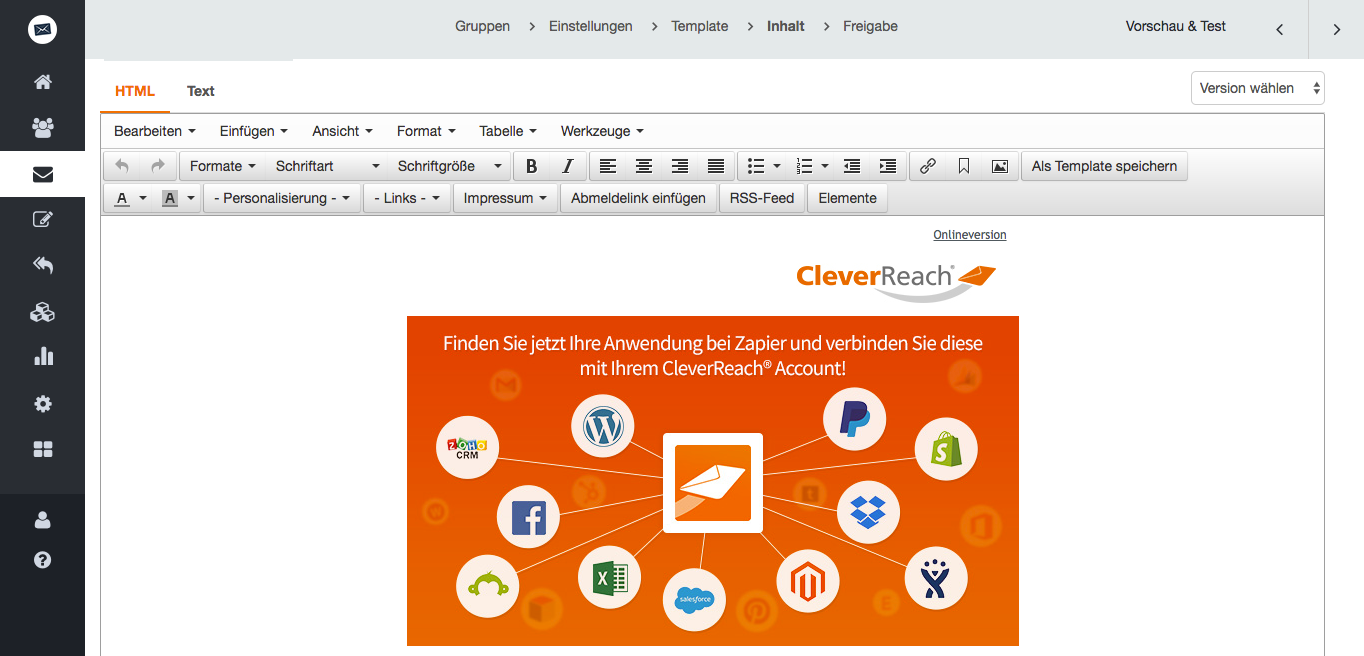1364x656 pixels.
Task: Open the Schriftart font dropdown
Action: pos(328,166)
